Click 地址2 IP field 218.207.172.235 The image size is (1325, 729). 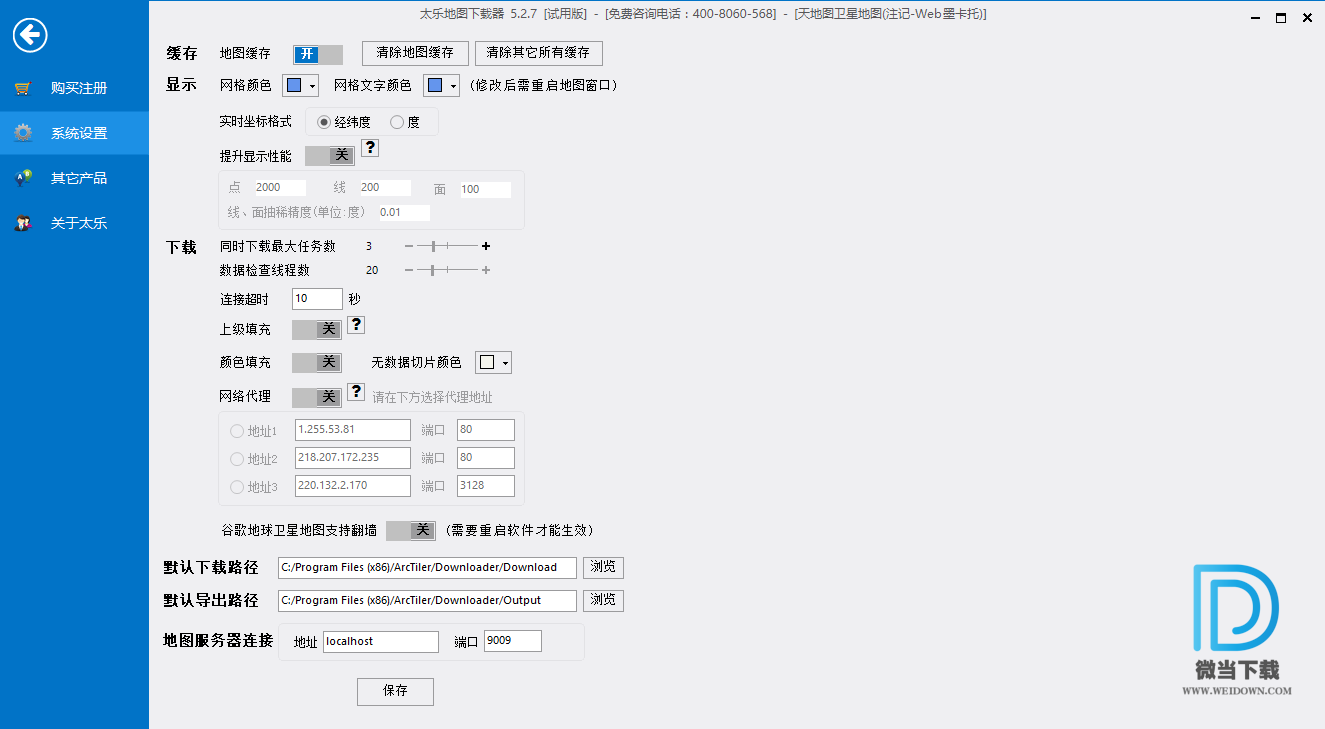point(353,458)
